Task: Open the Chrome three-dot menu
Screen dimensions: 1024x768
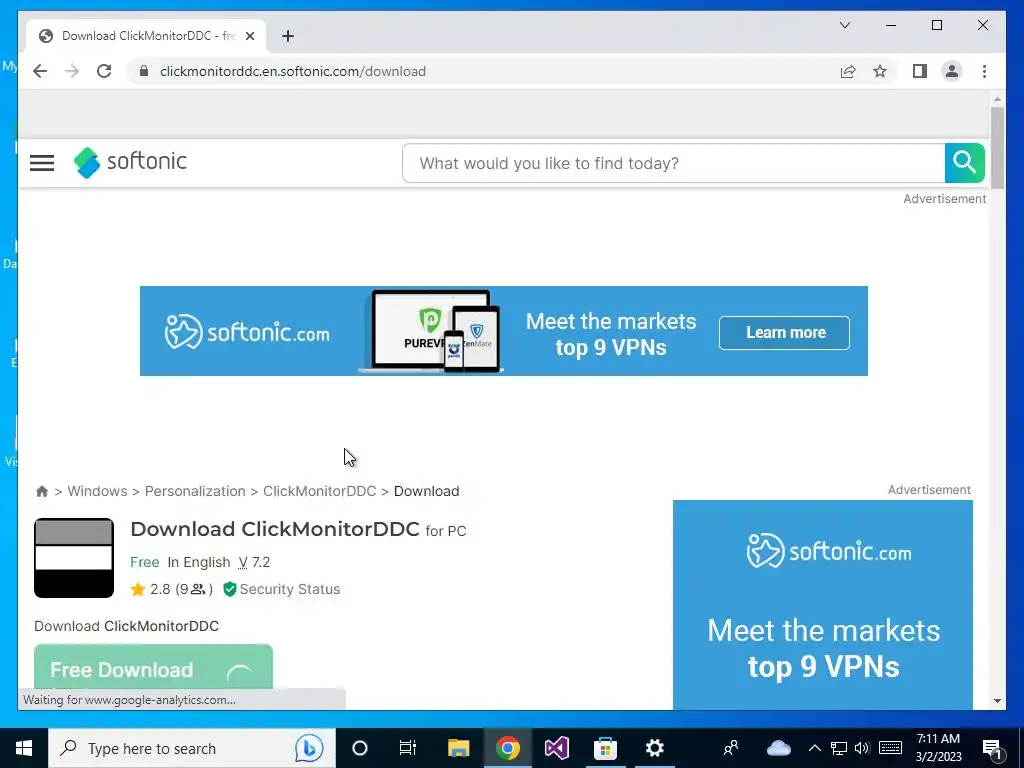Action: click(984, 71)
